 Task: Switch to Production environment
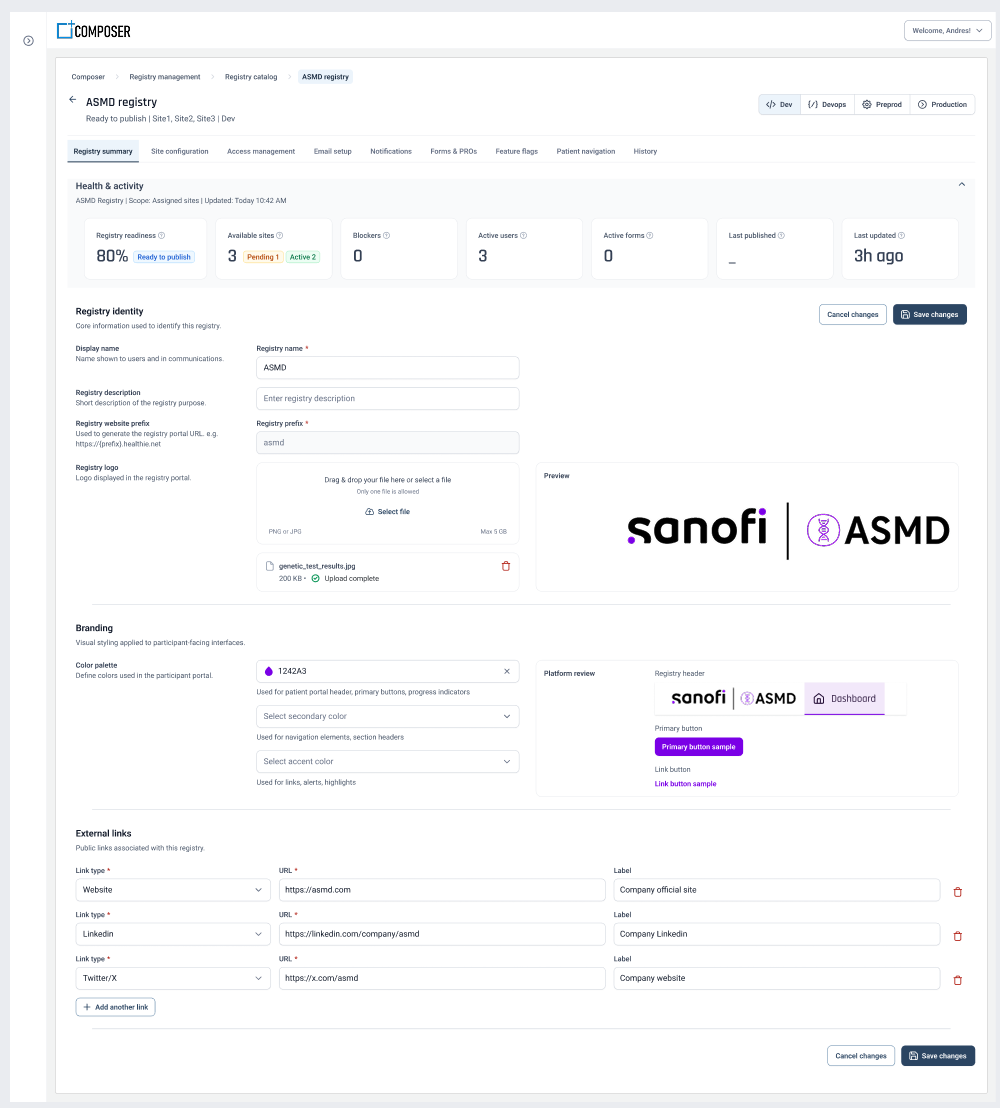942,105
